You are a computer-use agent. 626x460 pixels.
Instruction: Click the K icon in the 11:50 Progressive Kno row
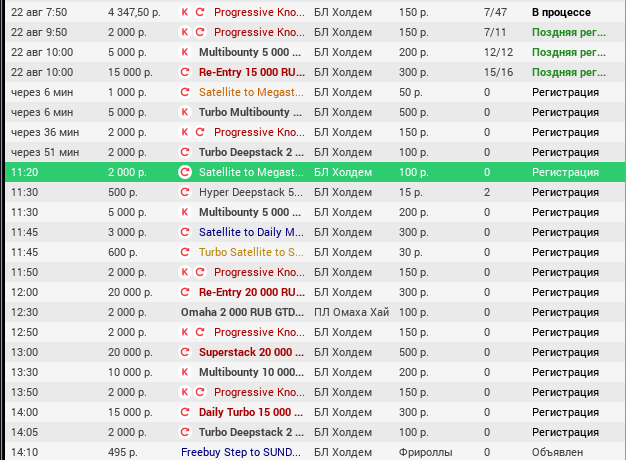click(184, 272)
